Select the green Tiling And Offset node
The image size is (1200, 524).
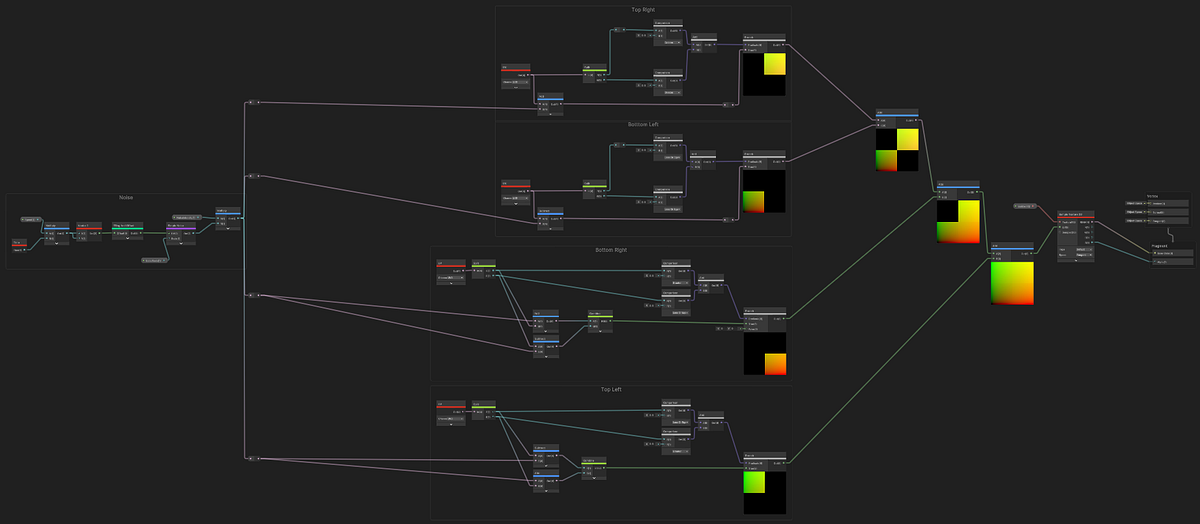(x=128, y=231)
